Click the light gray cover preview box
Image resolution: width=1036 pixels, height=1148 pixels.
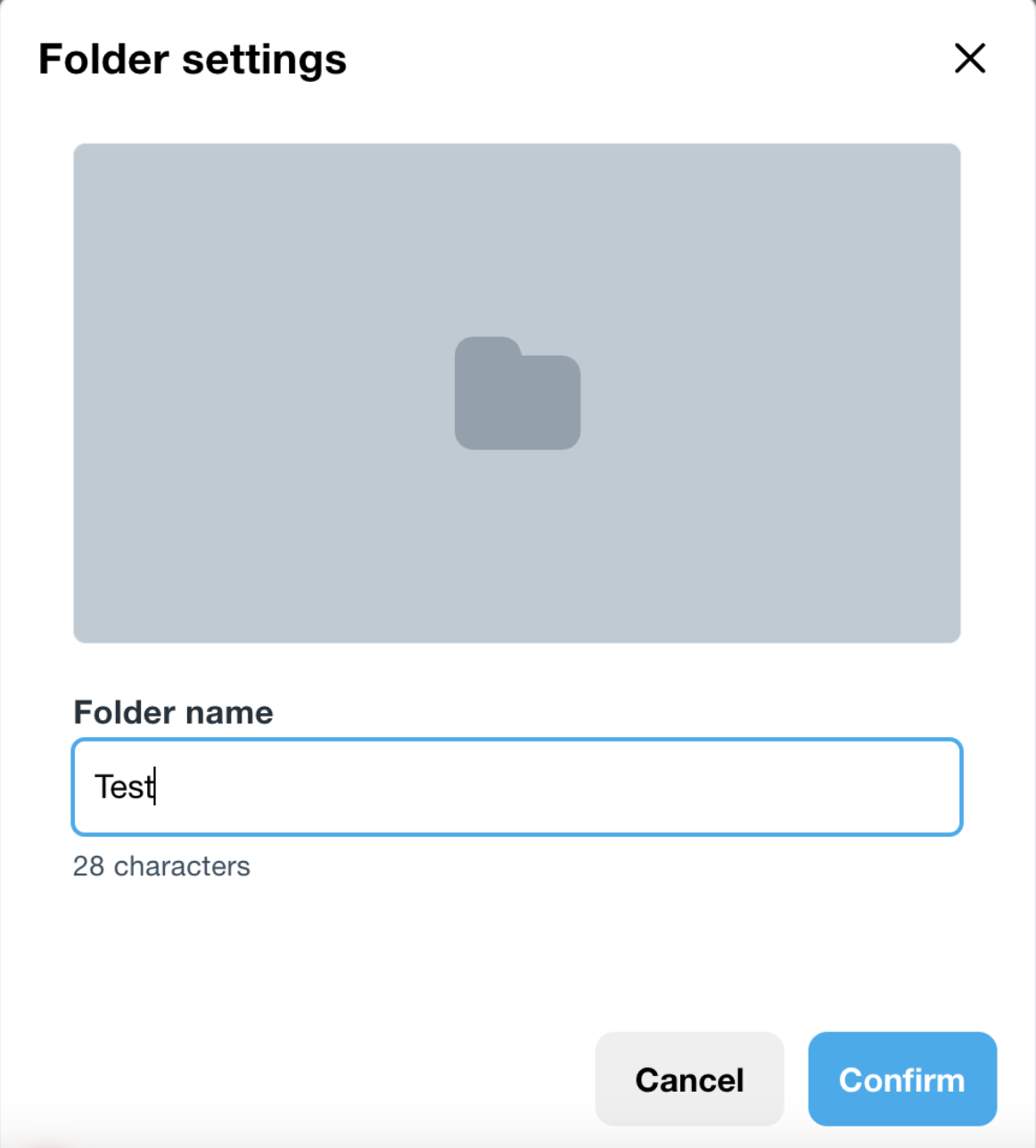tap(267, 535)
